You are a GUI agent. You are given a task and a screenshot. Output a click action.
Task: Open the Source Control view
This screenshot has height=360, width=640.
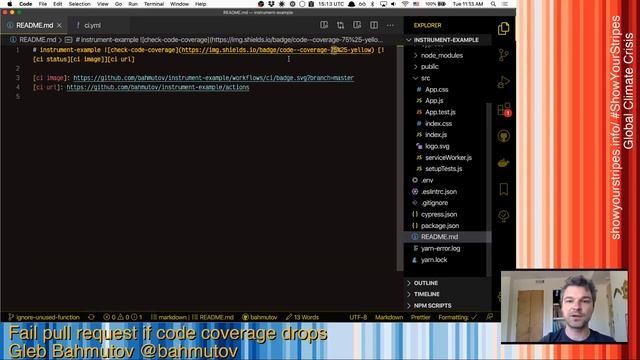(504, 55)
